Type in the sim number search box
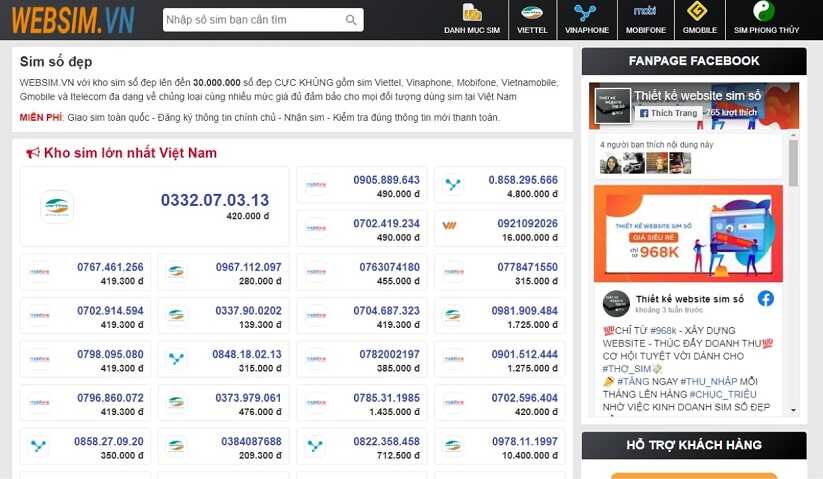This screenshot has height=479, width=823. (253, 20)
